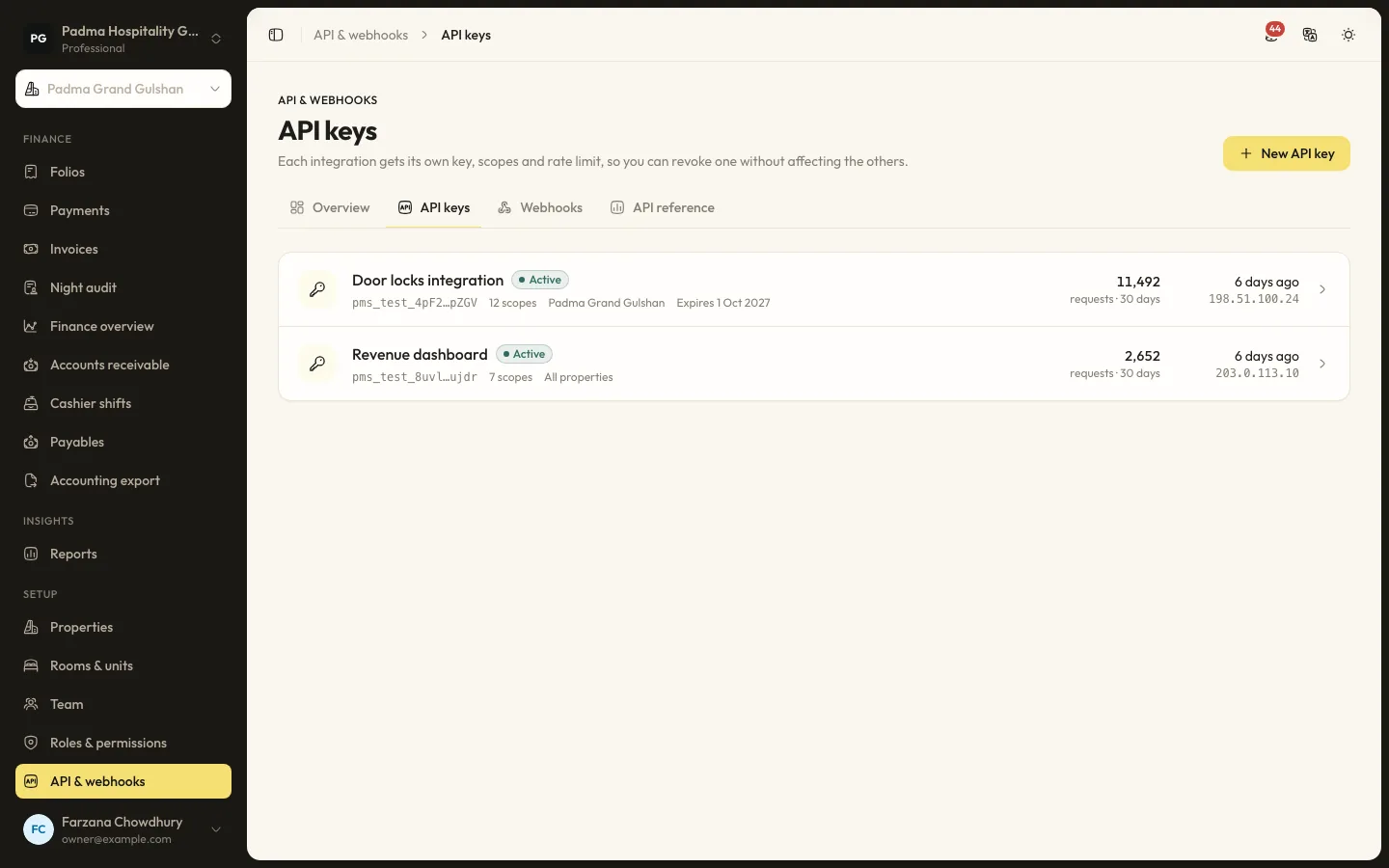
Task: Open the language translation icon
Action: pos(1310,35)
